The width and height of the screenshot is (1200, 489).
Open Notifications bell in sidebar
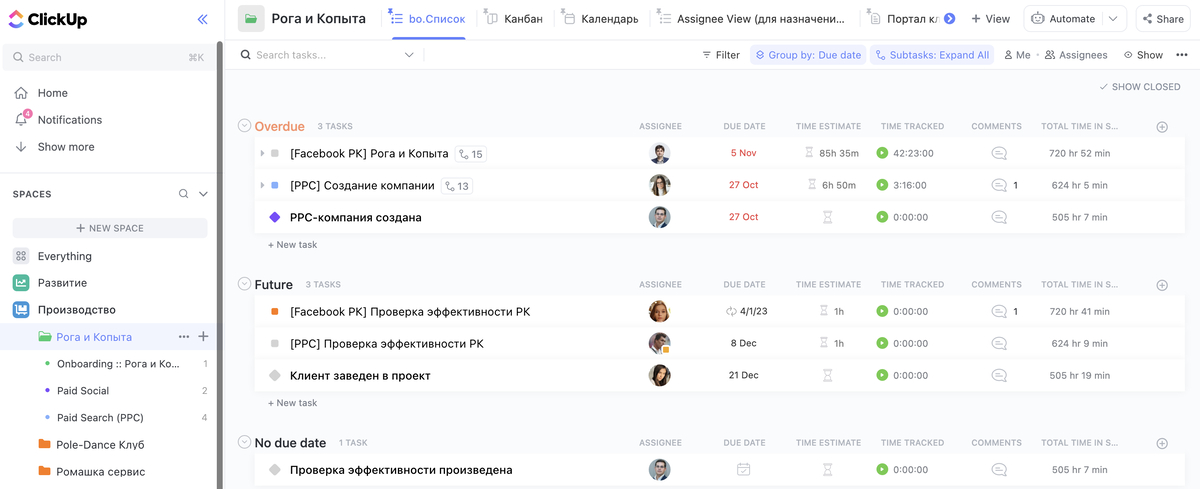click(x=21, y=120)
